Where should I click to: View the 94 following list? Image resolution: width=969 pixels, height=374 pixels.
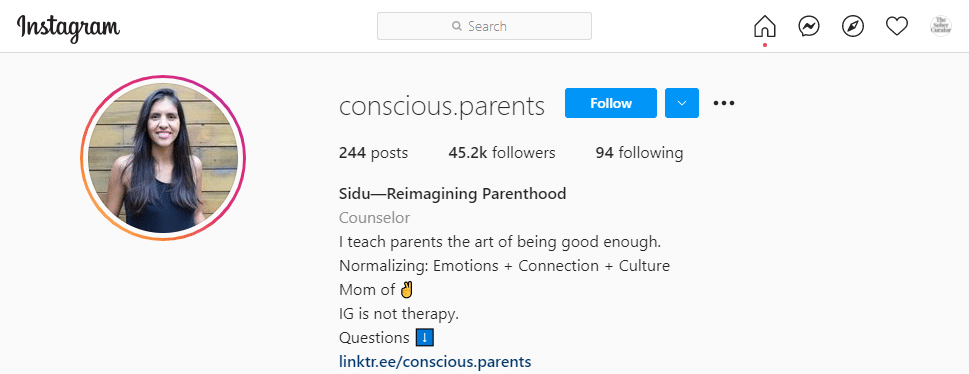point(640,153)
